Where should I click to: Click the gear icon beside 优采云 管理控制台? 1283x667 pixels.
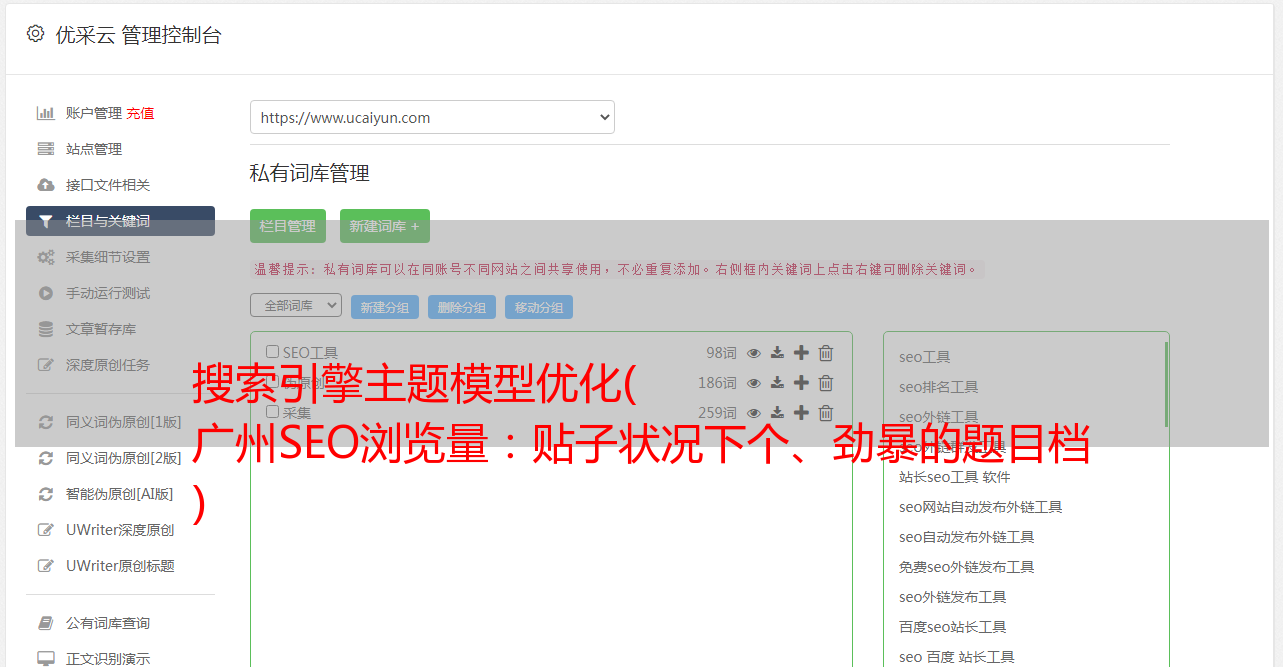click(x=35, y=34)
